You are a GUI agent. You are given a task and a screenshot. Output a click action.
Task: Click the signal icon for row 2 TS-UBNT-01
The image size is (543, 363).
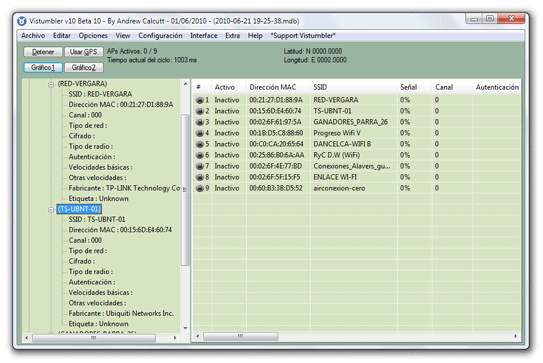(x=199, y=111)
